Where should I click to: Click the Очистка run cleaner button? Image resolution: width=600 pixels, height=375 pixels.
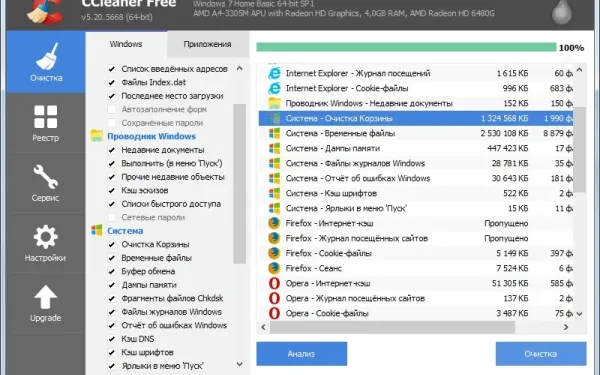541,354
